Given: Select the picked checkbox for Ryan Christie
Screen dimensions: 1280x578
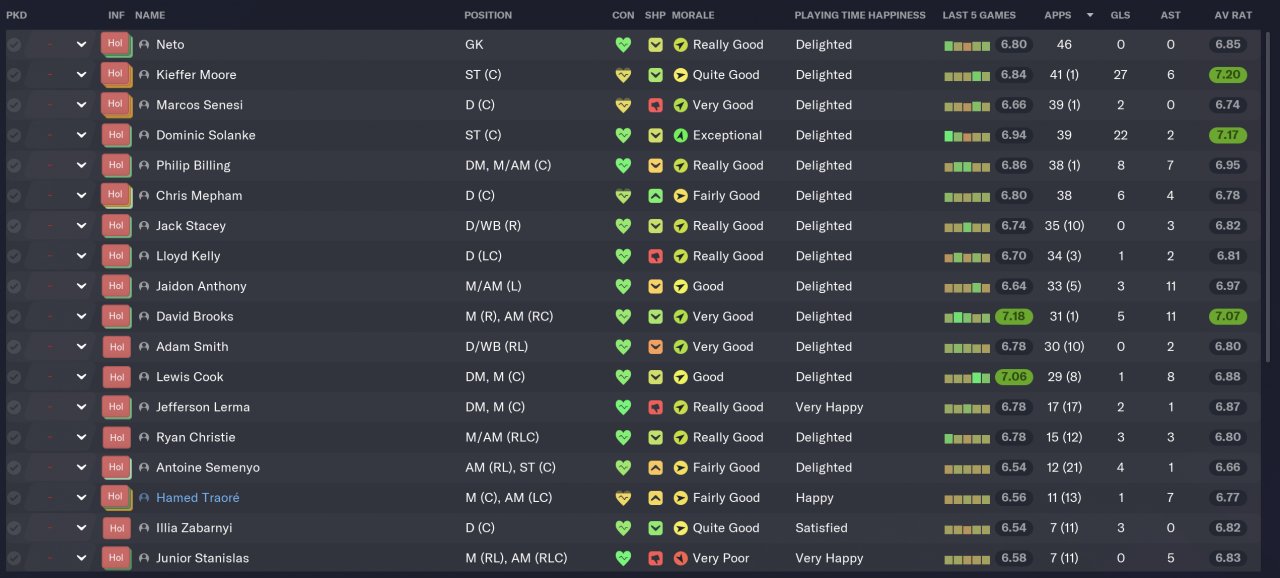Looking at the screenshot, I should tap(14, 438).
